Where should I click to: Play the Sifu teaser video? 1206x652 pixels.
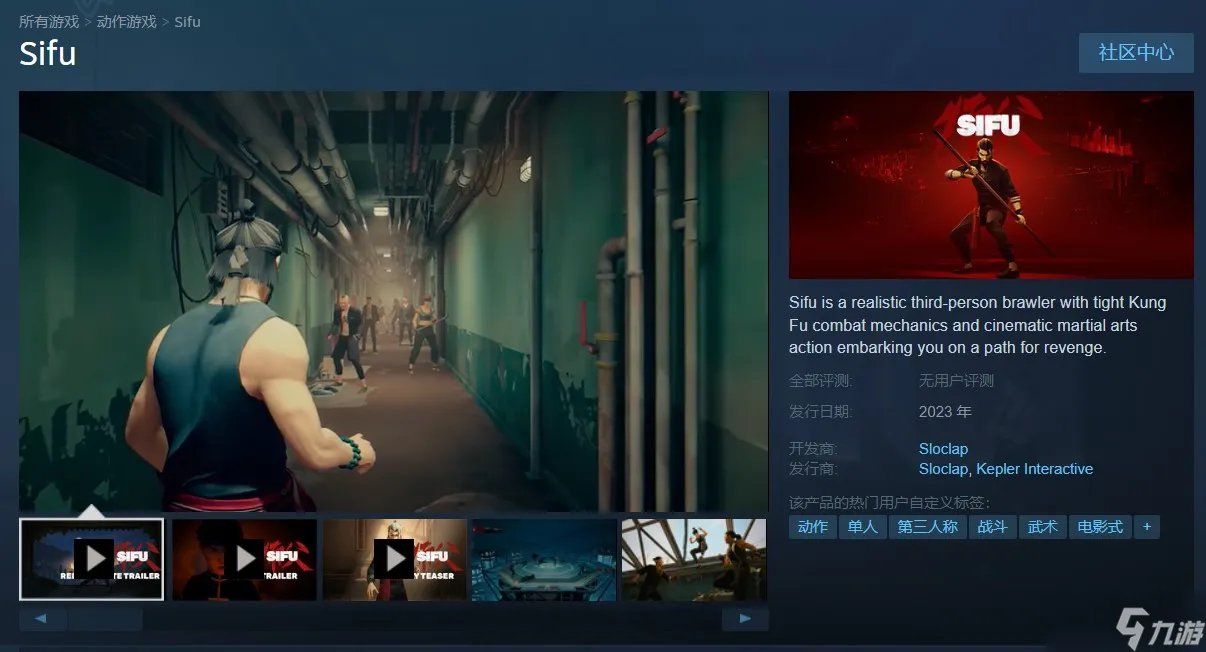click(394, 558)
